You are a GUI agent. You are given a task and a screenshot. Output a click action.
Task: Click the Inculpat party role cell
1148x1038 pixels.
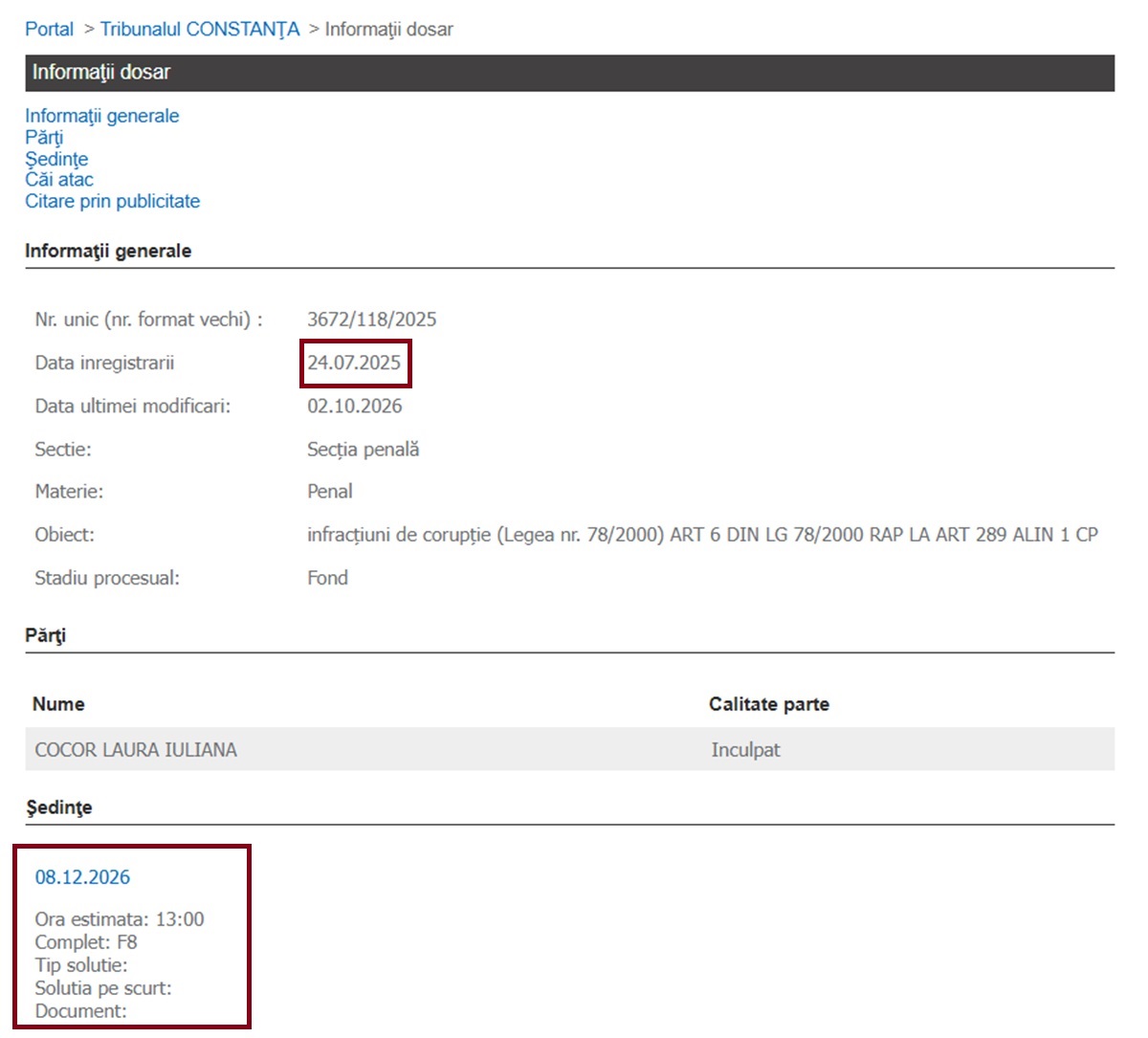tap(745, 750)
